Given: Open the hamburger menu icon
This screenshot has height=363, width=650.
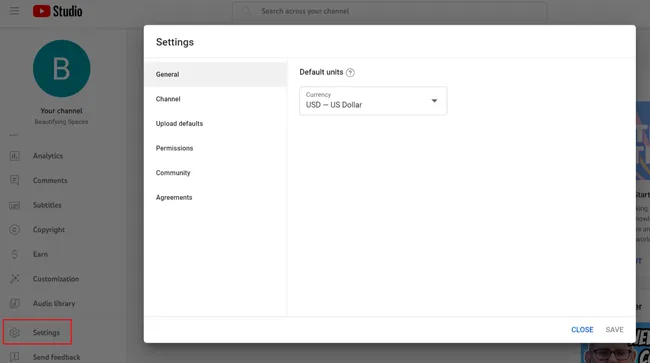Looking at the screenshot, I should pyautogui.click(x=15, y=11).
